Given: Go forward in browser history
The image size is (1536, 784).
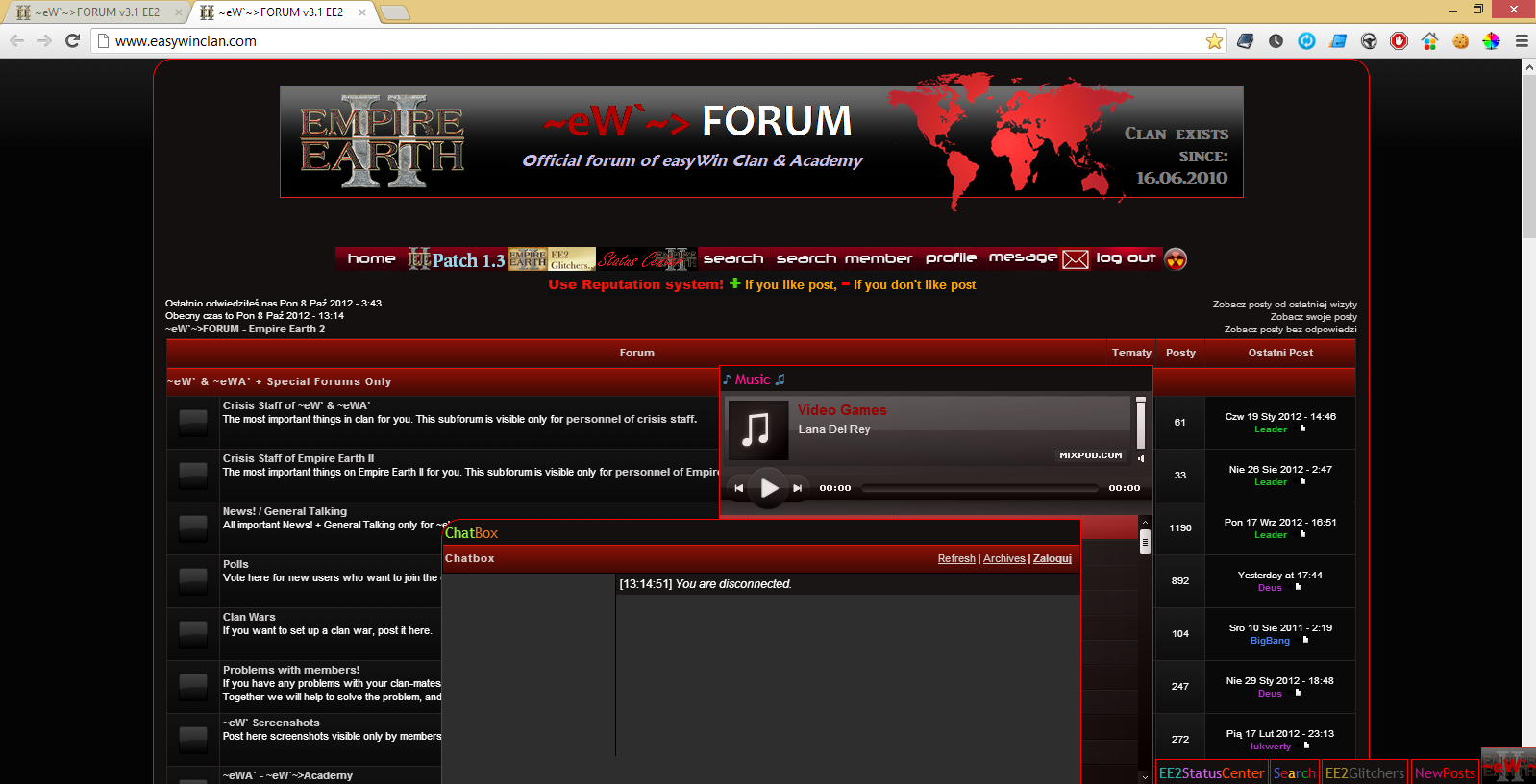Looking at the screenshot, I should coord(44,40).
